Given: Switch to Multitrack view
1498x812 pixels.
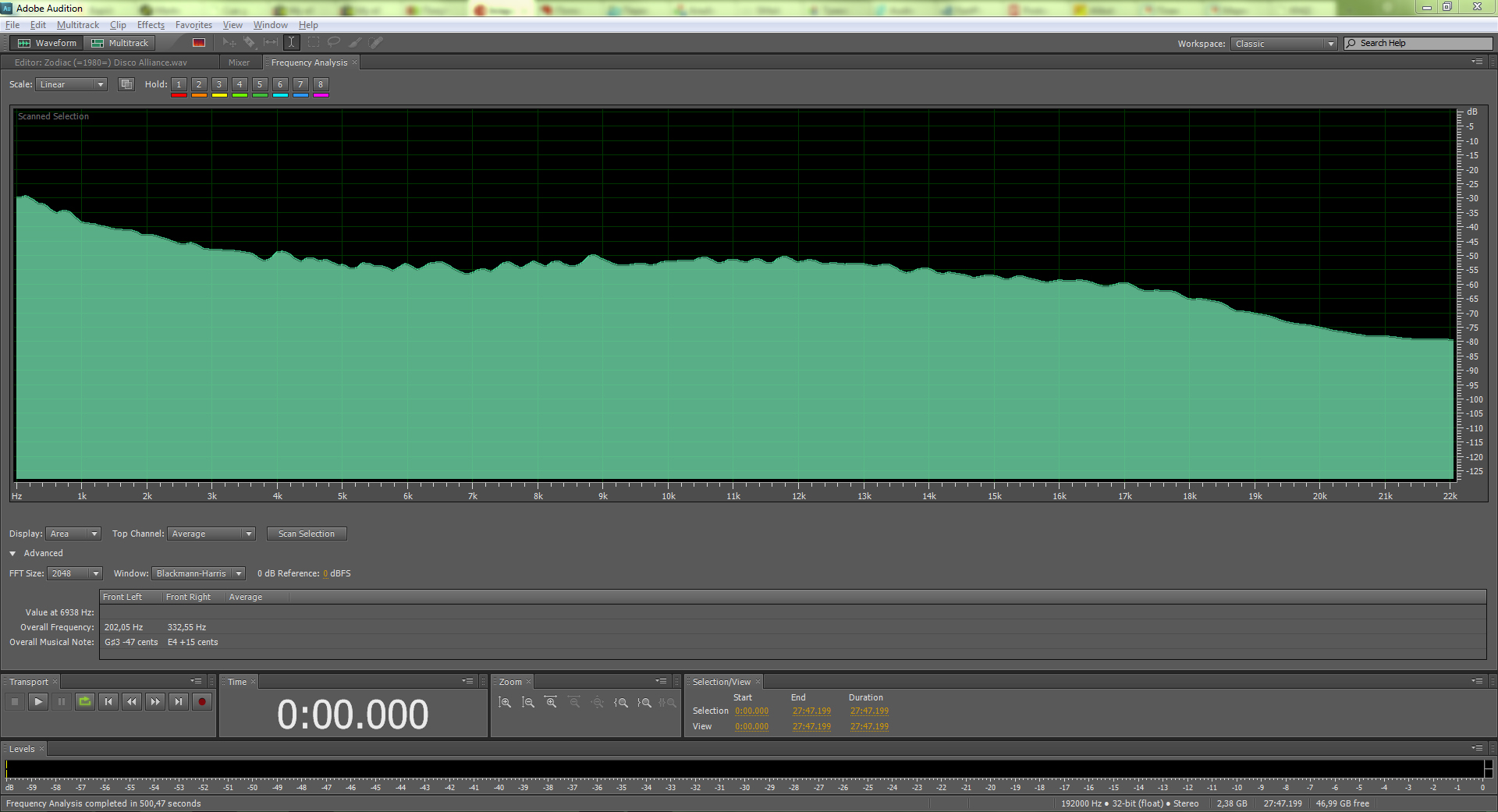Looking at the screenshot, I should [120, 43].
